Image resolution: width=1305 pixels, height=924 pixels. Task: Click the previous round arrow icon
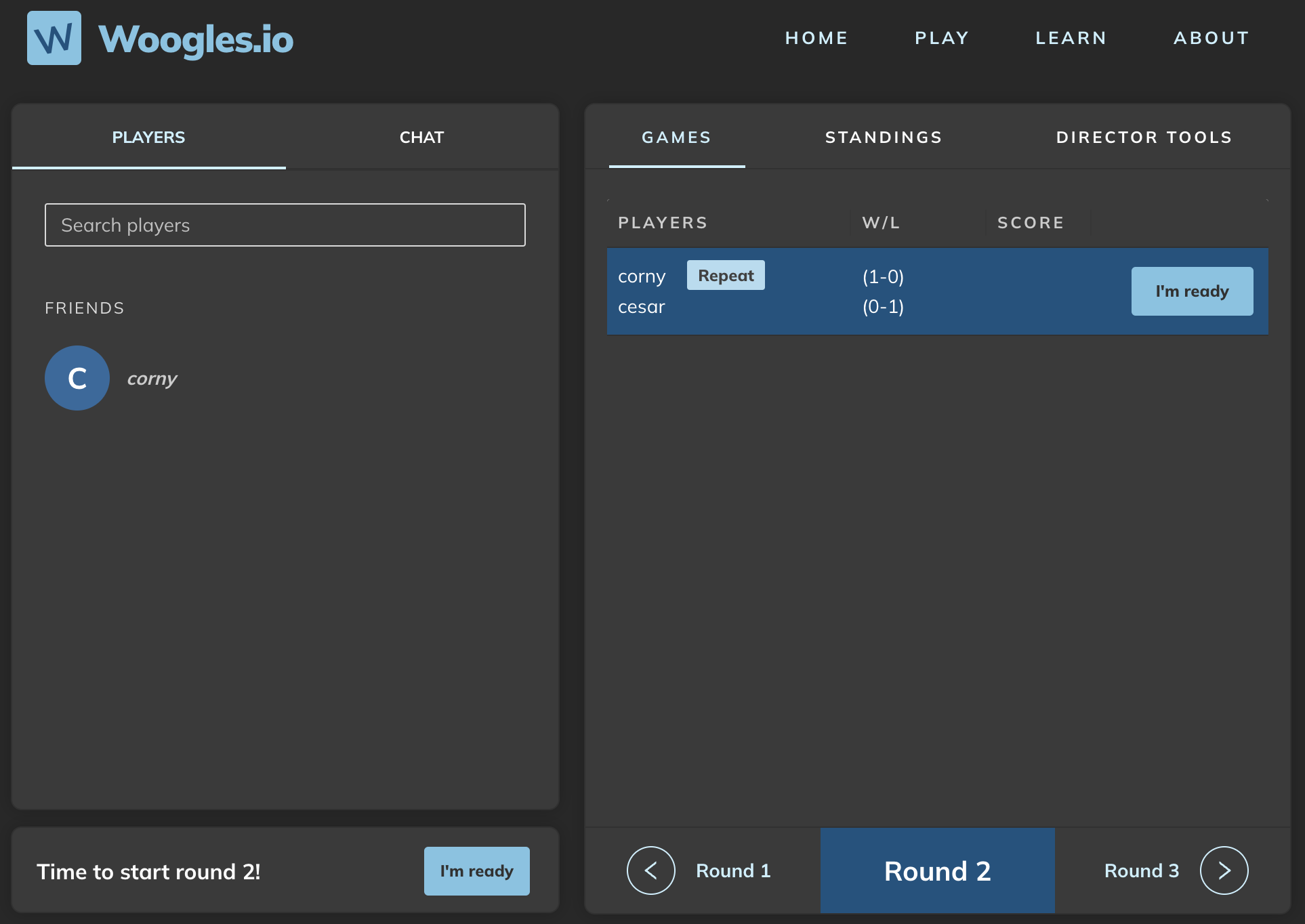pos(650,870)
